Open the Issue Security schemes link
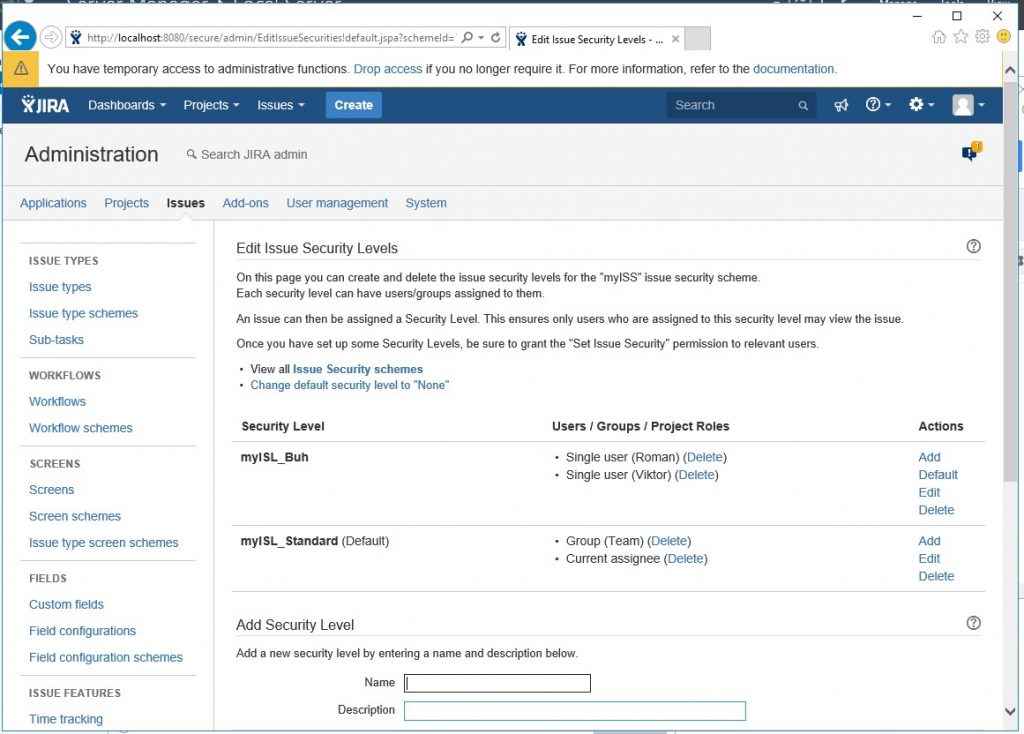 pos(358,369)
